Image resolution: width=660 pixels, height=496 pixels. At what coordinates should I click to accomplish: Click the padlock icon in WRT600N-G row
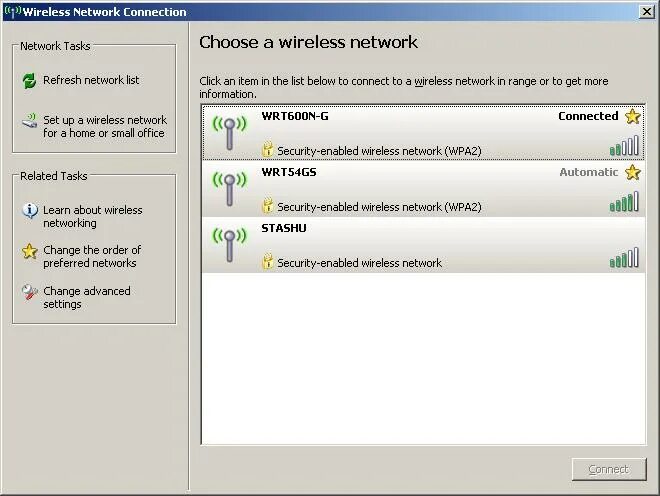point(267,149)
